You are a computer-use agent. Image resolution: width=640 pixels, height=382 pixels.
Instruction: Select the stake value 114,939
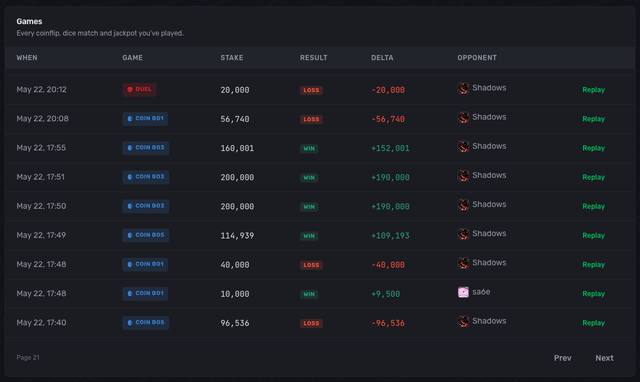(237, 236)
